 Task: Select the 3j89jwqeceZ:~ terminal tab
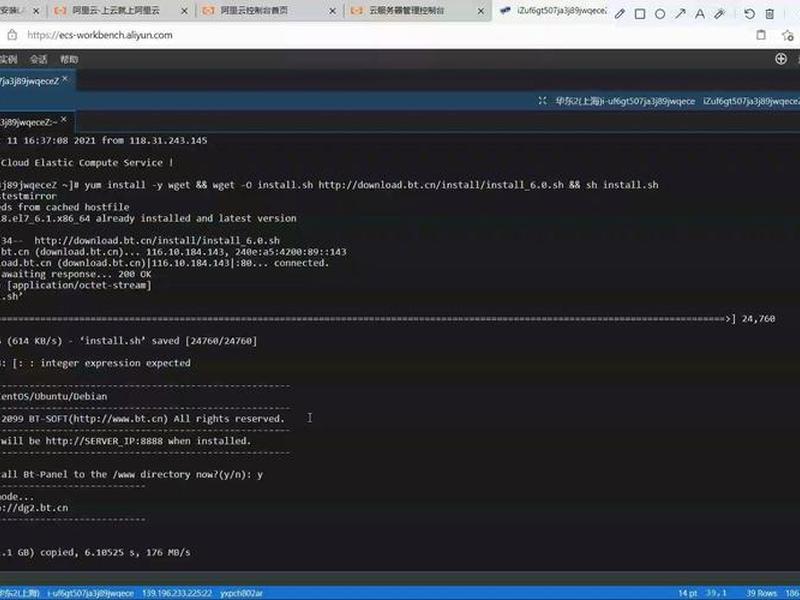pyautogui.click(x=36, y=122)
